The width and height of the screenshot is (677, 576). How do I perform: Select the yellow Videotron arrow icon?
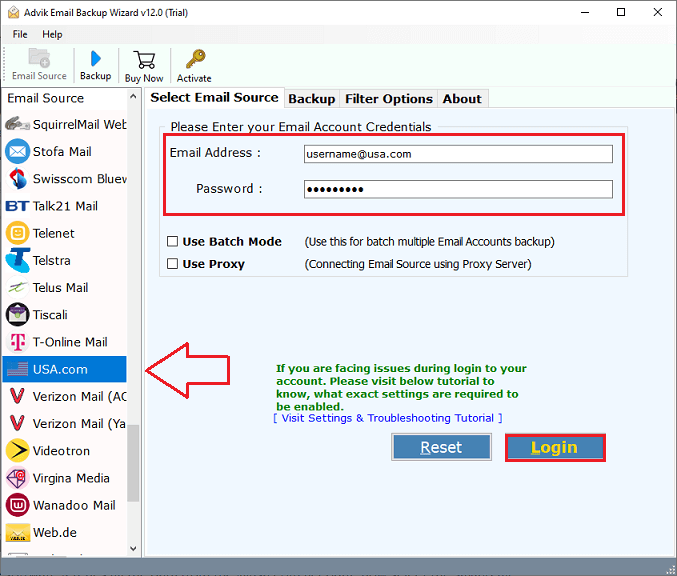click(17, 450)
